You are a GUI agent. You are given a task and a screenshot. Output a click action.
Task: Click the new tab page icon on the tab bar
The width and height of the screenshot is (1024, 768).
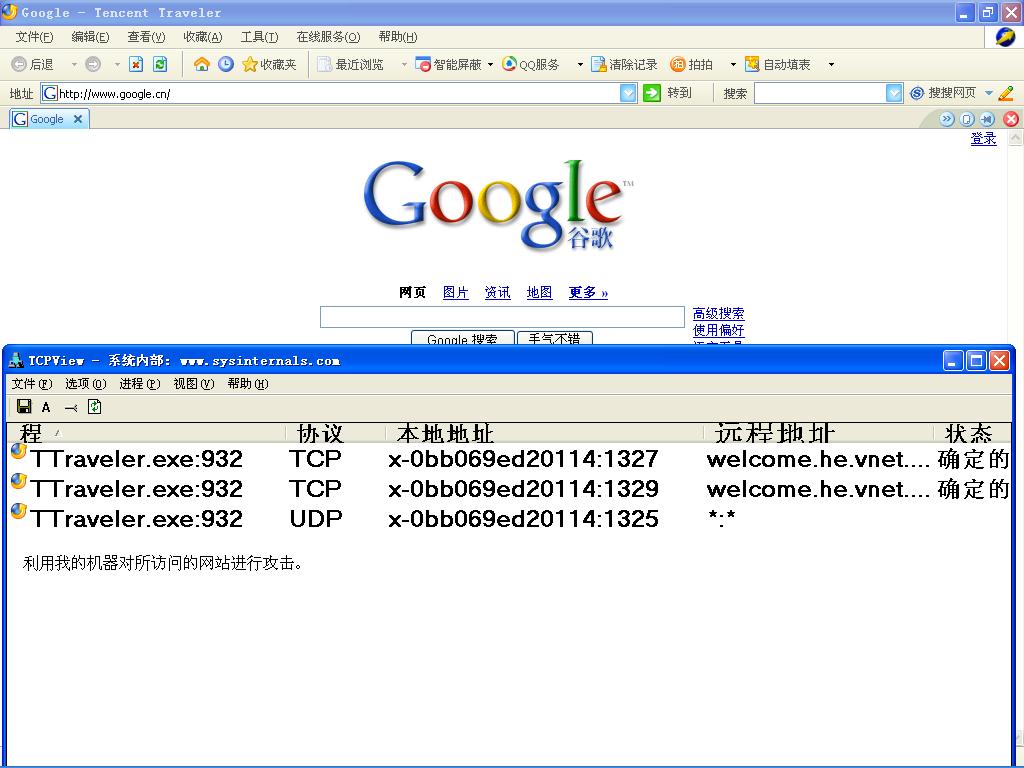click(x=967, y=119)
